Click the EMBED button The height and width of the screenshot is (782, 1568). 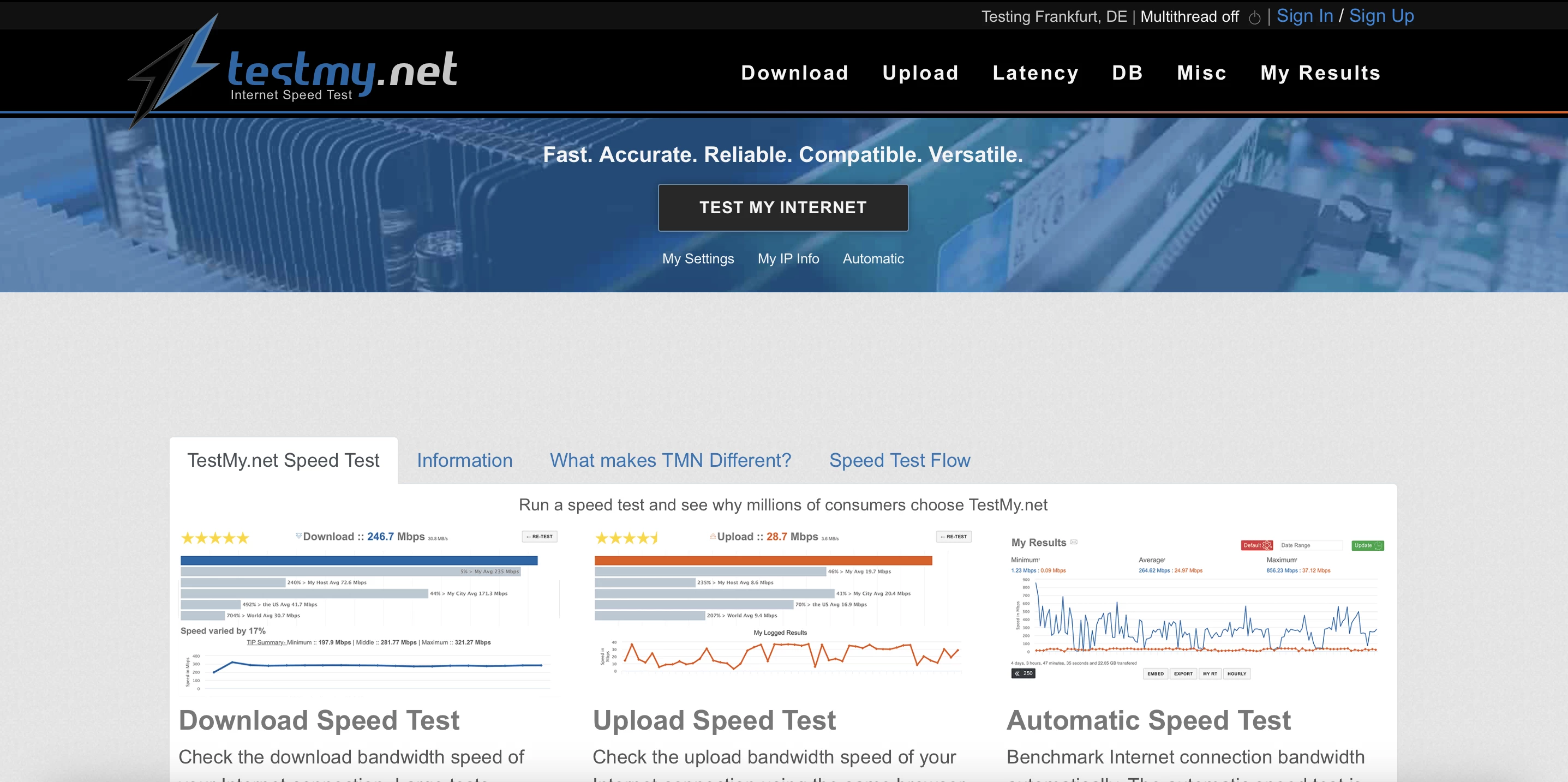1156,673
